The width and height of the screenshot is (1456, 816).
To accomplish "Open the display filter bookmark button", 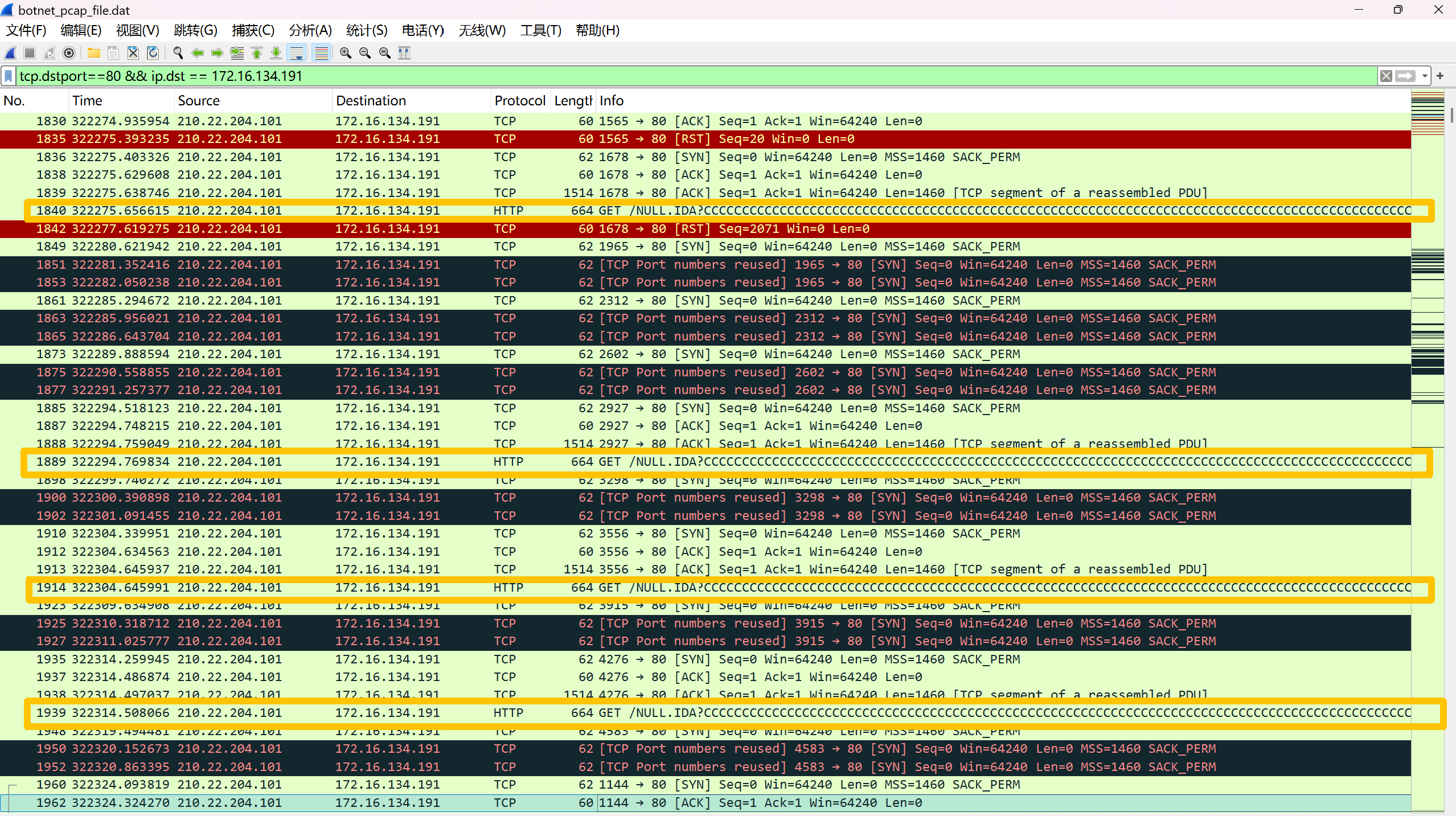I will click(x=9, y=76).
